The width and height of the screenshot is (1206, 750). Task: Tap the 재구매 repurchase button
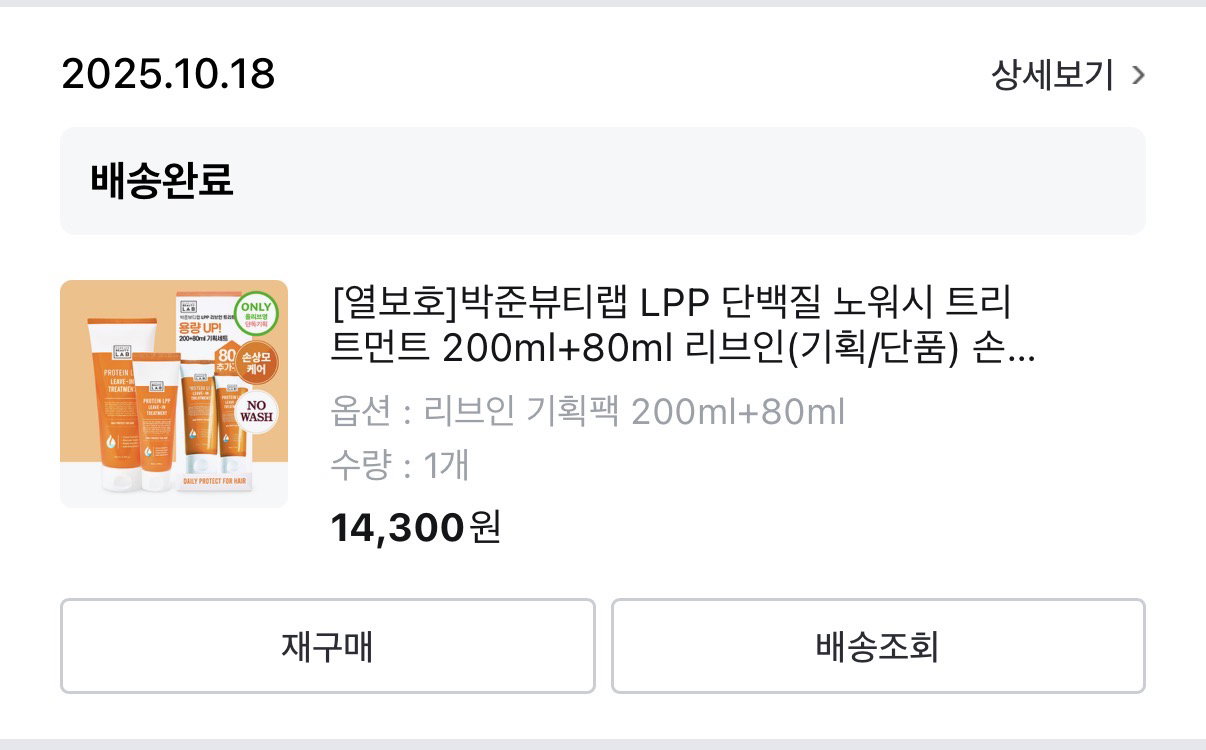(x=327, y=646)
